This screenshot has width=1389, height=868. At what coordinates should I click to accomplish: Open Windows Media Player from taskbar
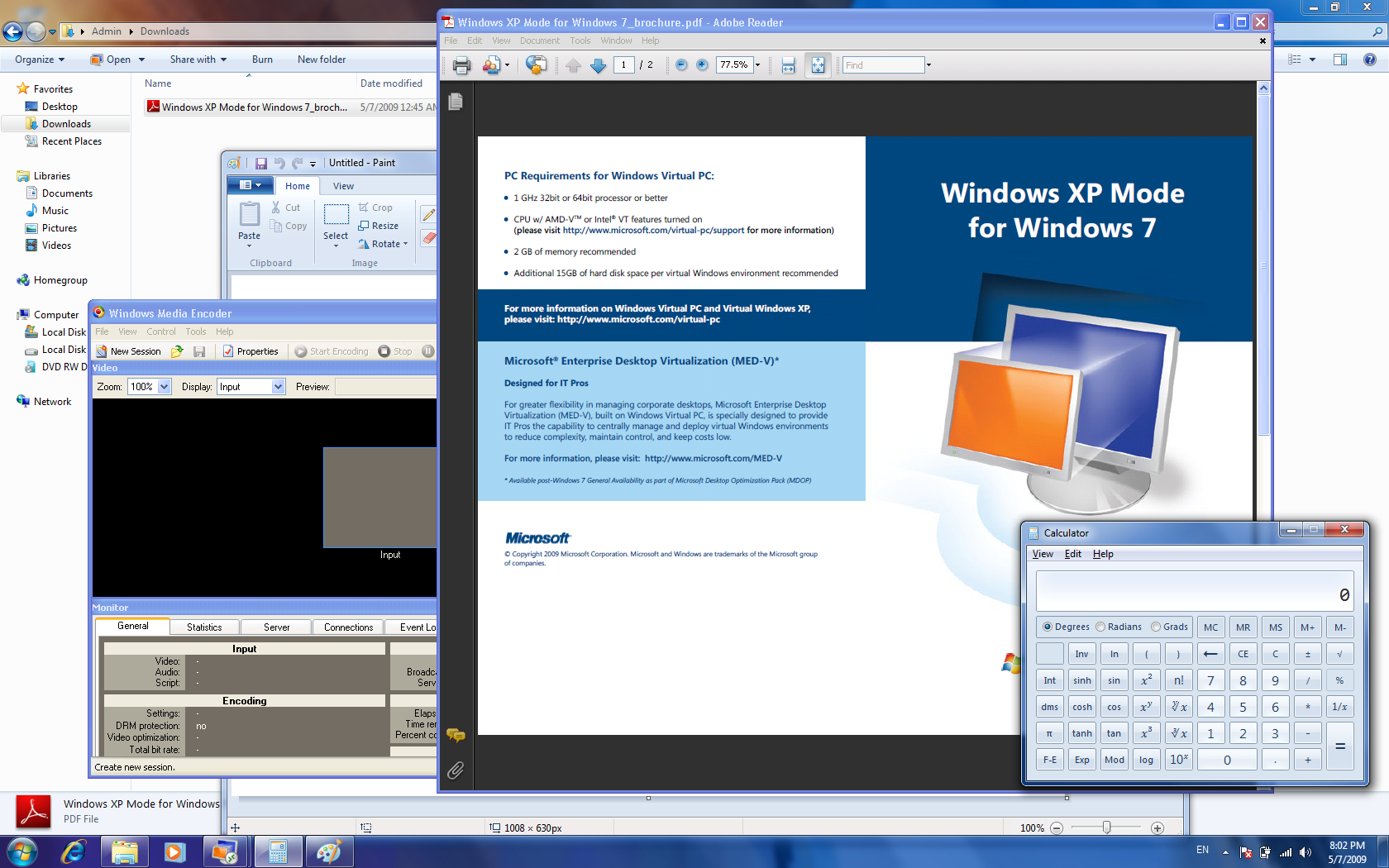point(174,851)
